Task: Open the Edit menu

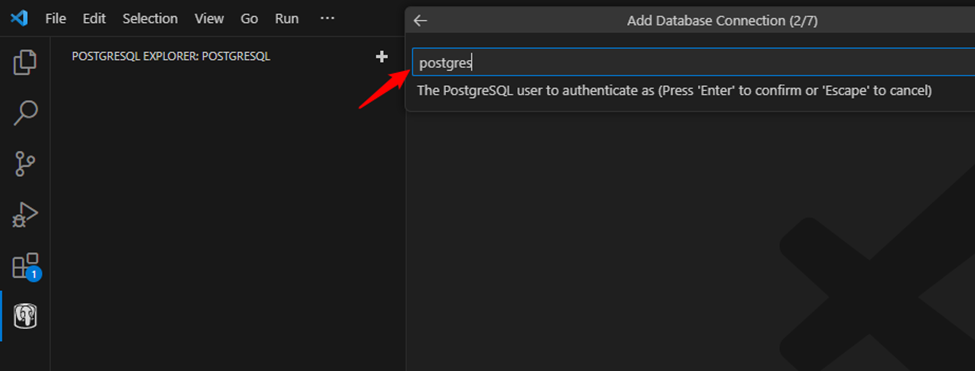Action: point(94,19)
